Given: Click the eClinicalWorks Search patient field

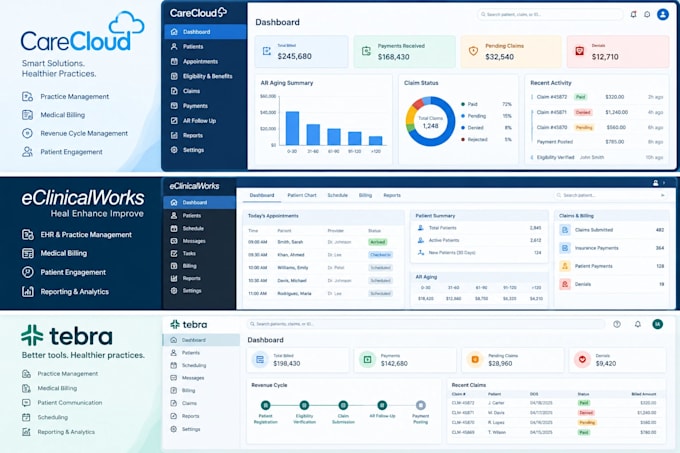Looking at the screenshot, I should coord(611,196).
